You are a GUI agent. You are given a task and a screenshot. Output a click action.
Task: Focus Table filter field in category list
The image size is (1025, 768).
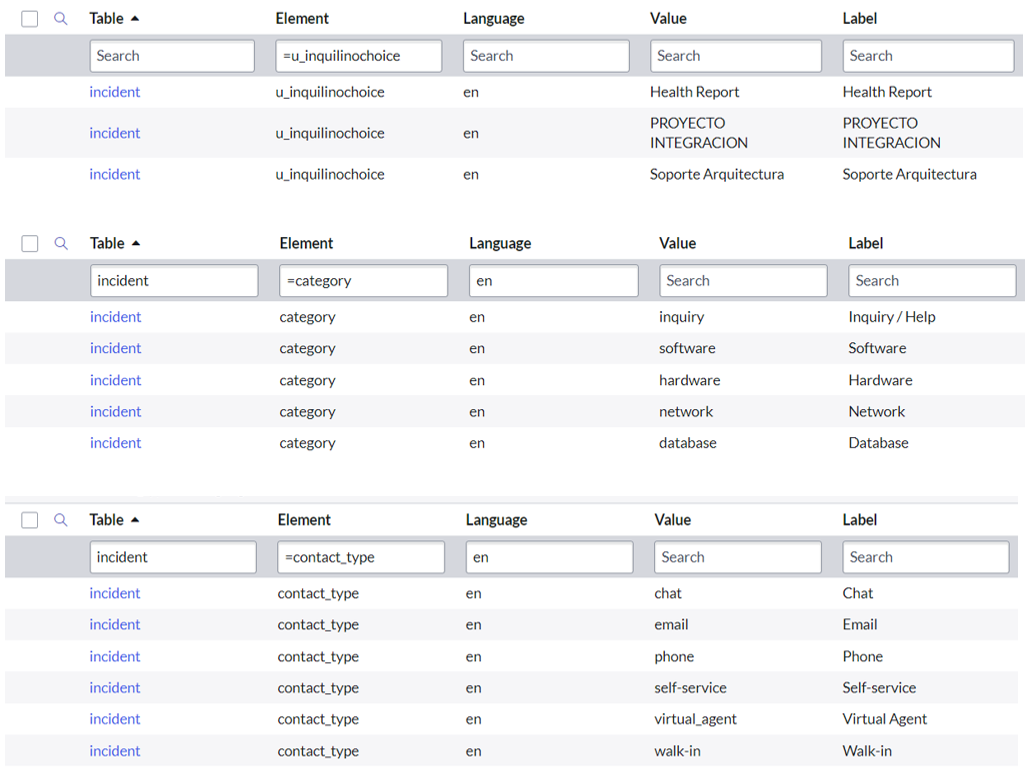[x=174, y=280]
